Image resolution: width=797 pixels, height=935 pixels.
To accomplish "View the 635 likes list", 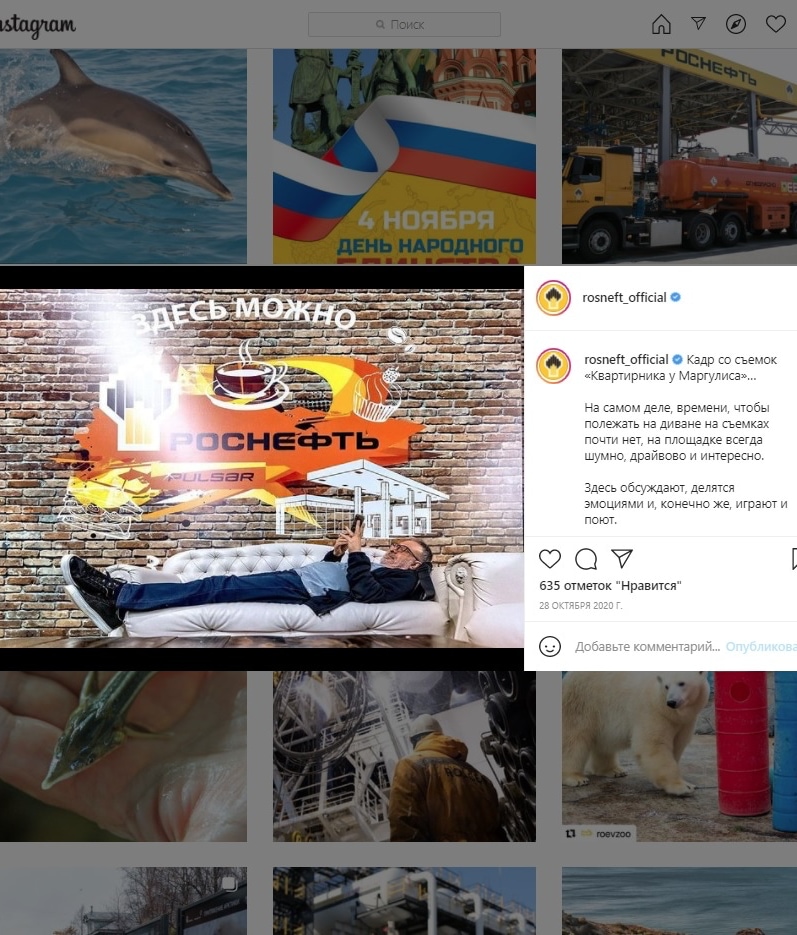I will click(x=610, y=586).
